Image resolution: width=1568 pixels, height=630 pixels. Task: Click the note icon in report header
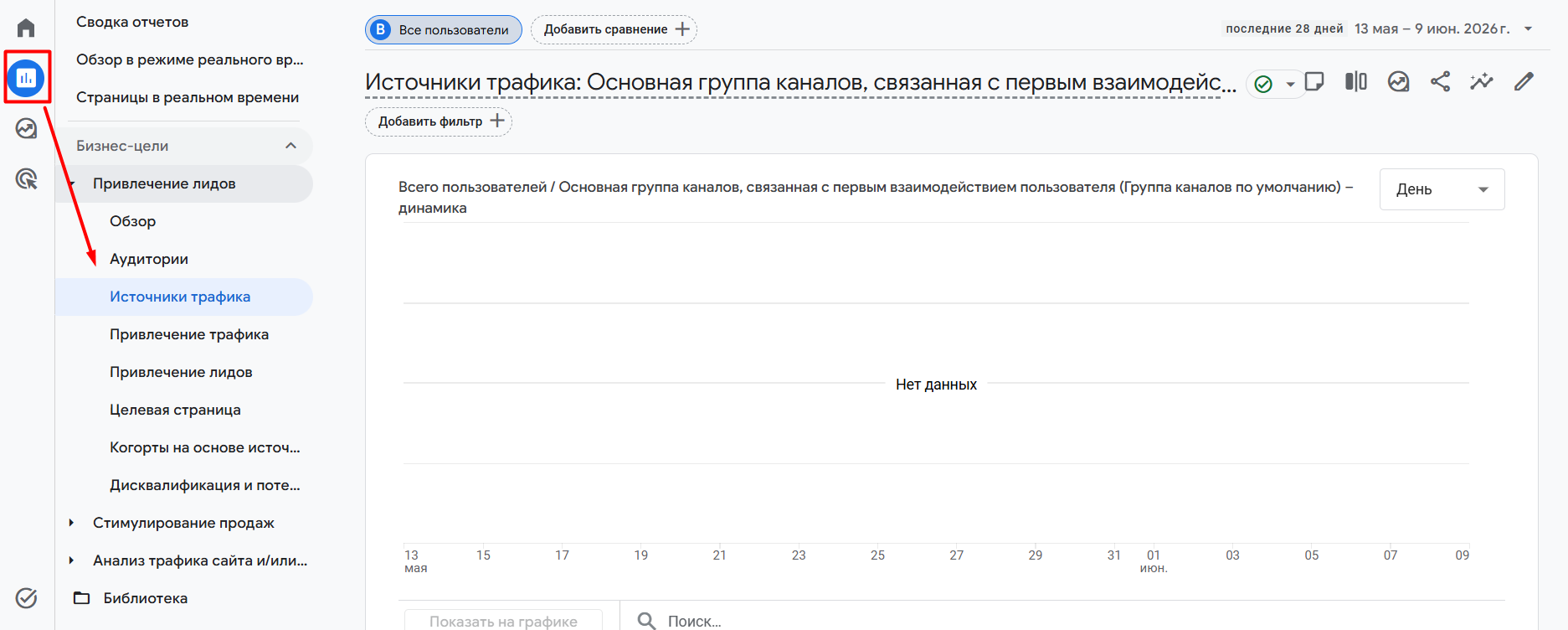(1314, 81)
